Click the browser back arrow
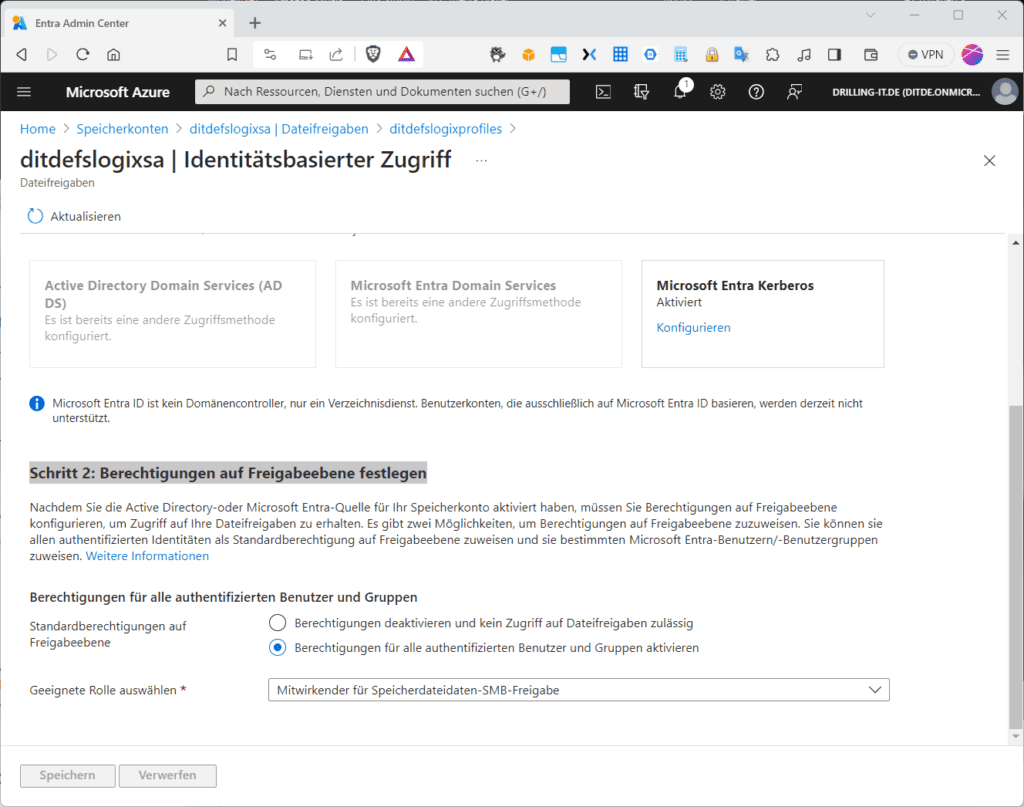 (x=22, y=55)
